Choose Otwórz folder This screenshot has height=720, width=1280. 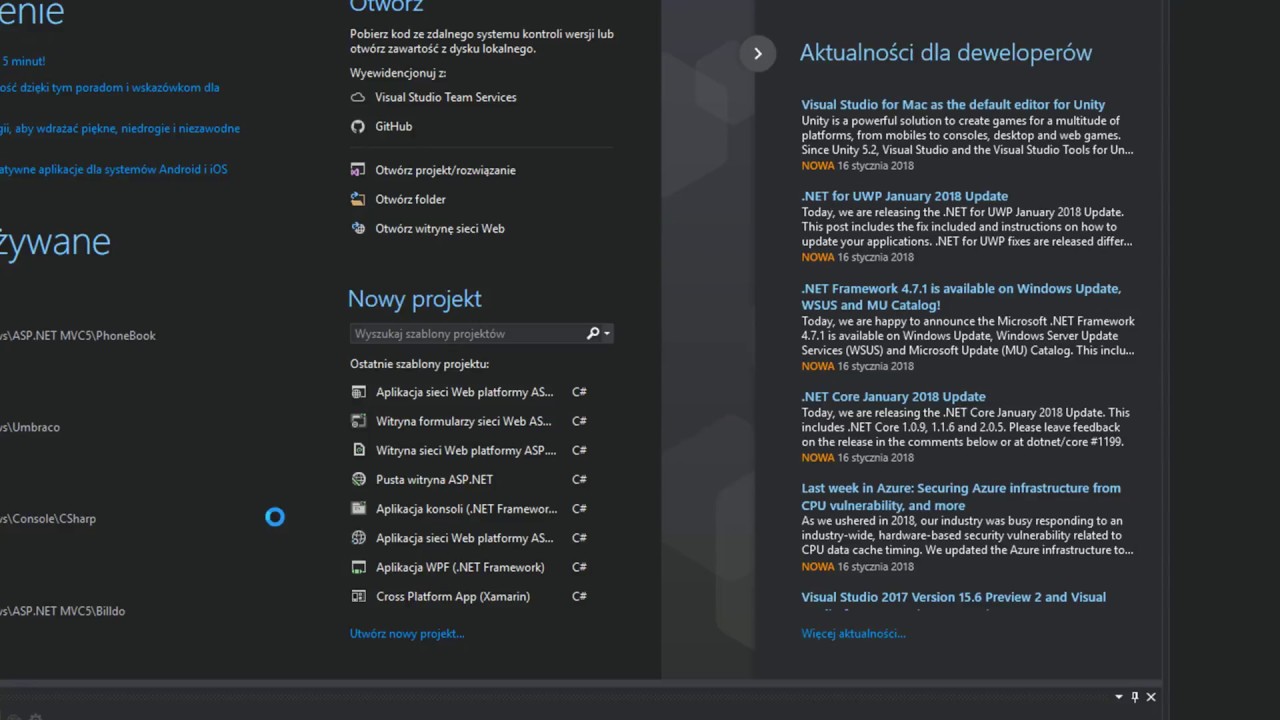pos(410,199)
